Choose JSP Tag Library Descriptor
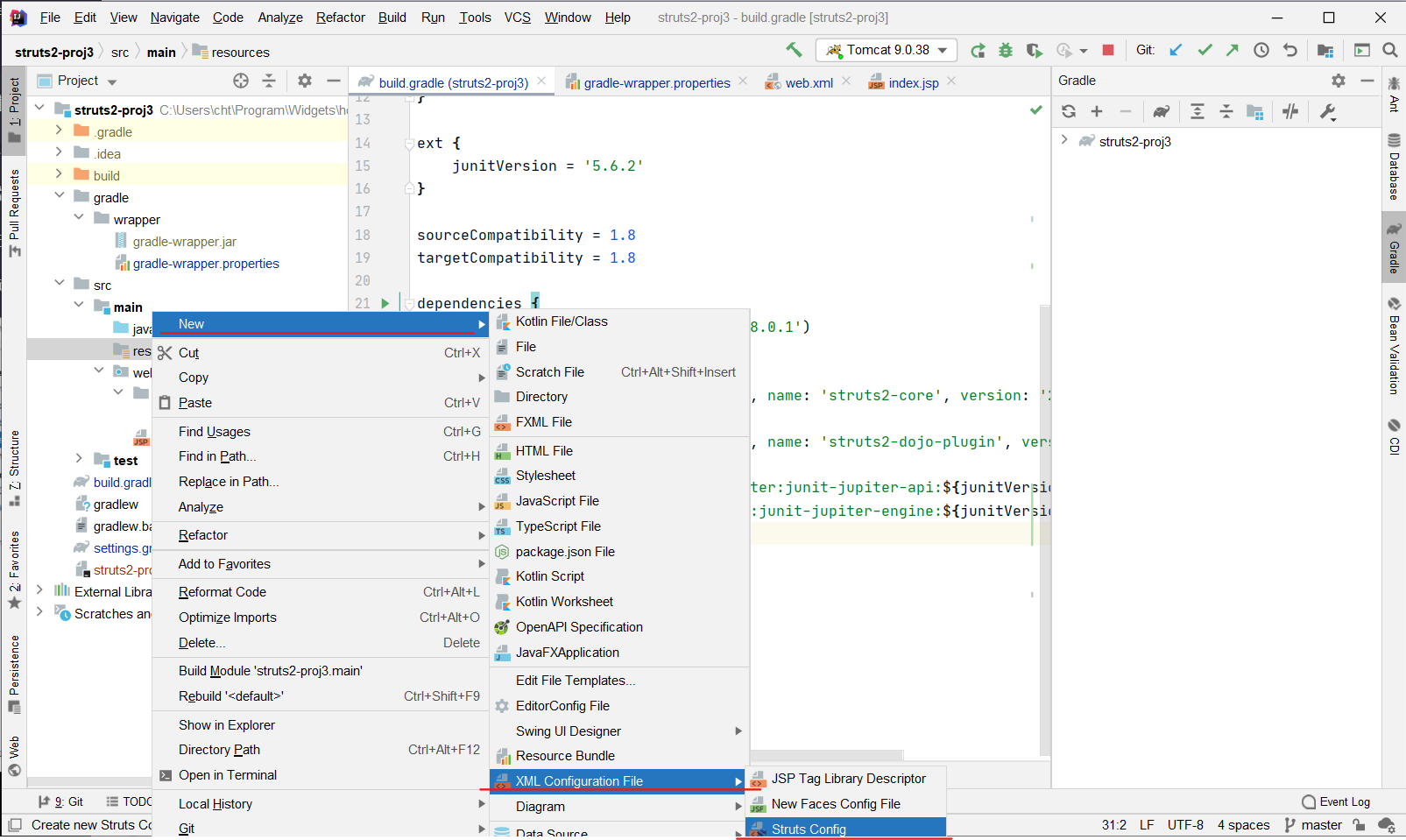Screen dimensions: 1406x840 [845, 779]
